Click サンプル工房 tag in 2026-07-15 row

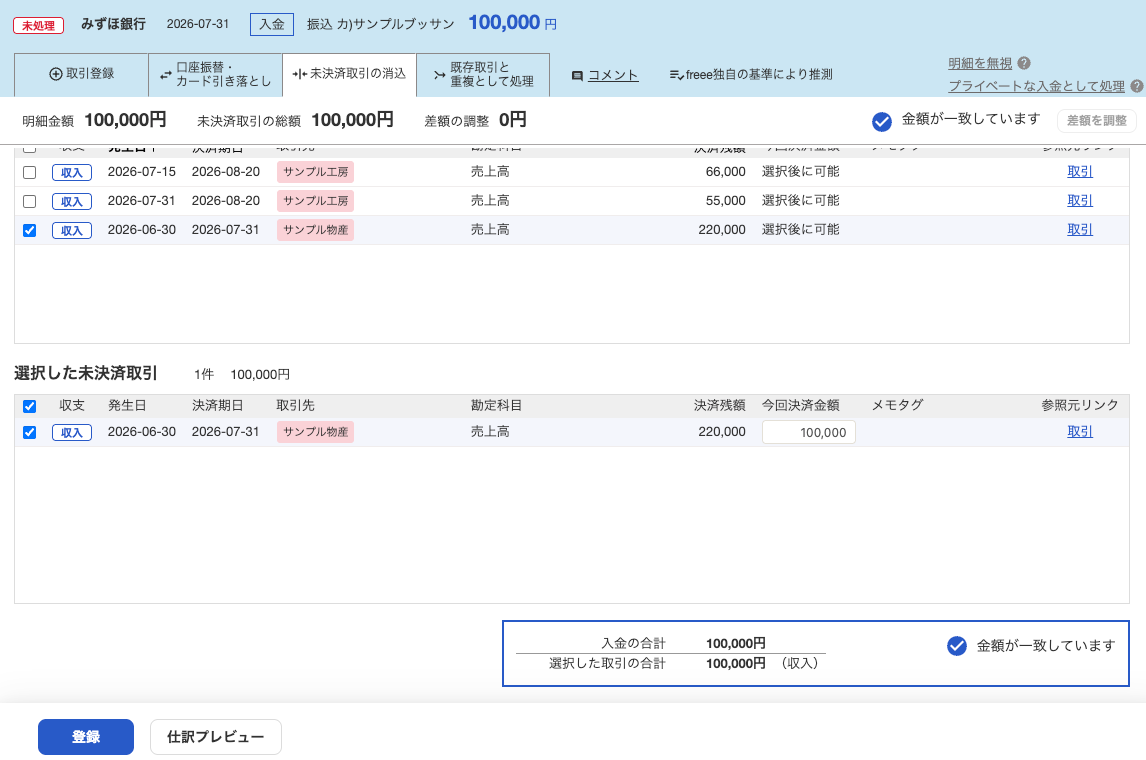315,172
